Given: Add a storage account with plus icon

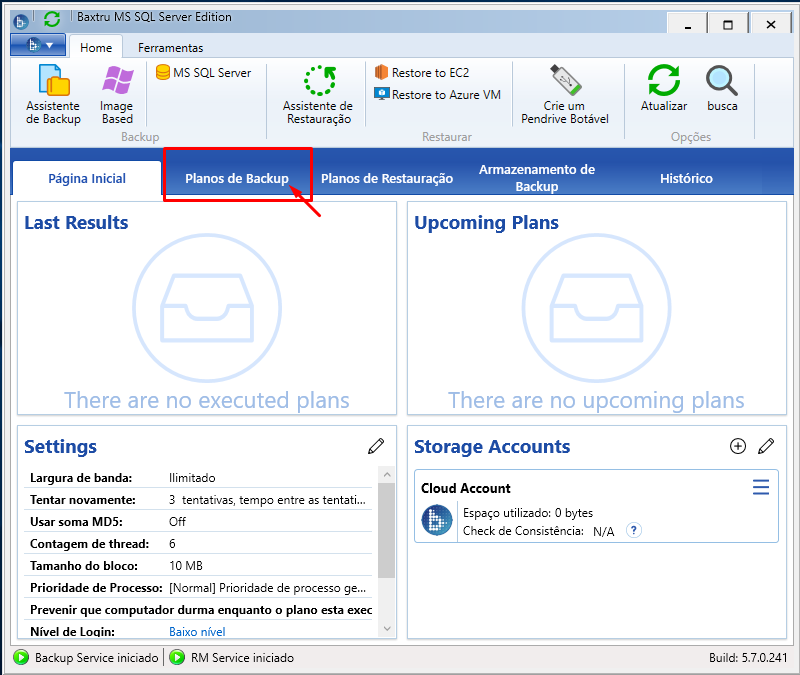Looking at the screenshot, I should (x=738, y=446).
